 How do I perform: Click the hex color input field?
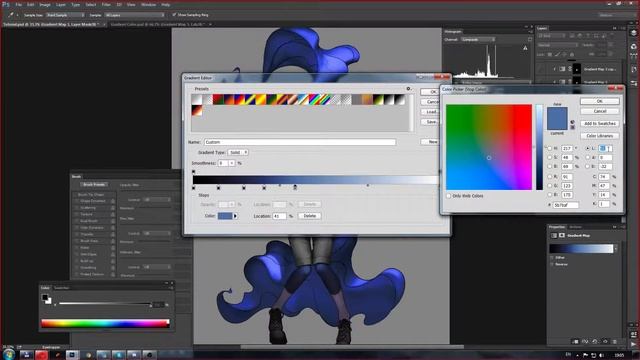coord(566,205)
